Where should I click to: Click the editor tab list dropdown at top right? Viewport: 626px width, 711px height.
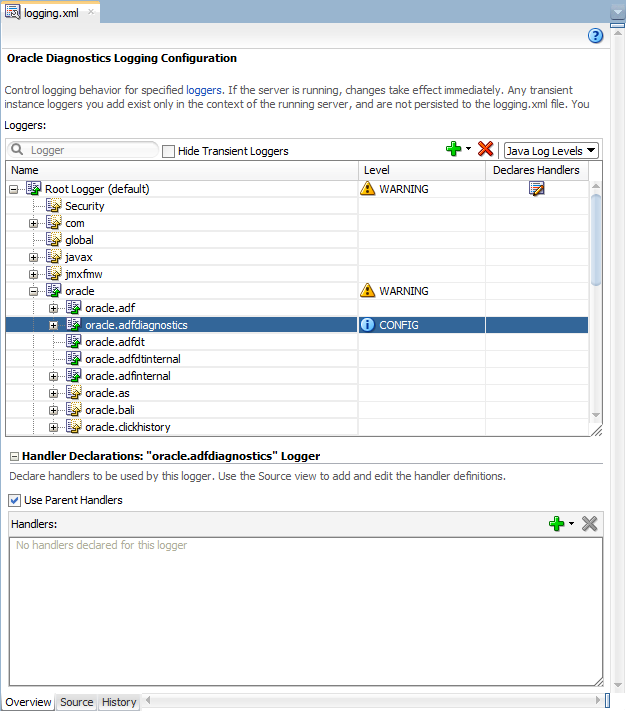617,12
